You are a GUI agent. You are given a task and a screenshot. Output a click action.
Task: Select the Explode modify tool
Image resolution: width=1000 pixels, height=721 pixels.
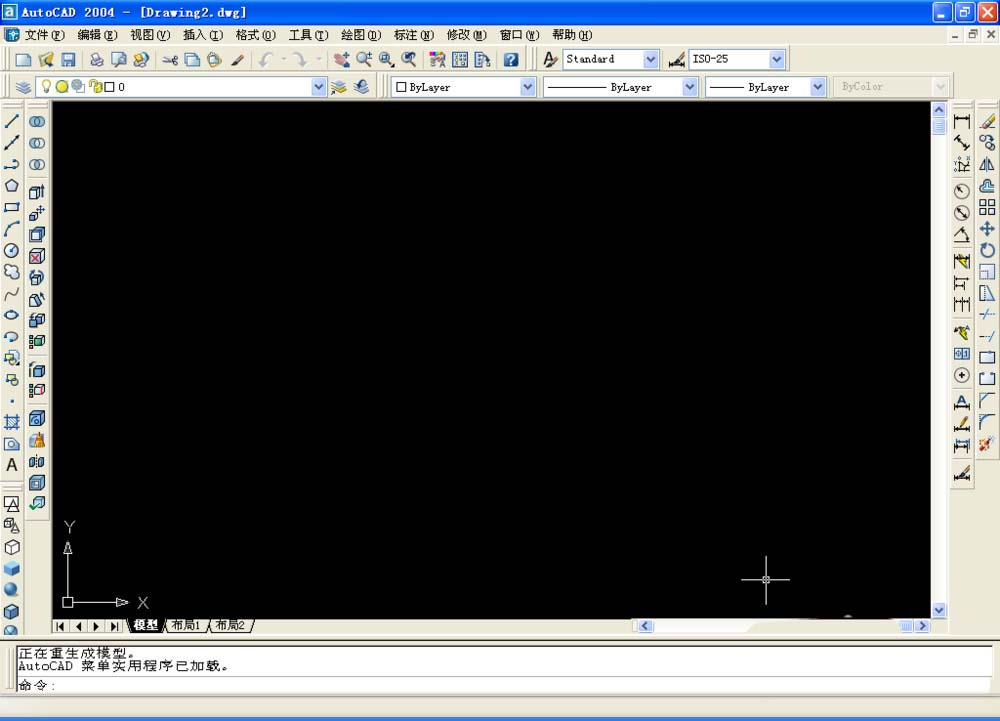987,444
